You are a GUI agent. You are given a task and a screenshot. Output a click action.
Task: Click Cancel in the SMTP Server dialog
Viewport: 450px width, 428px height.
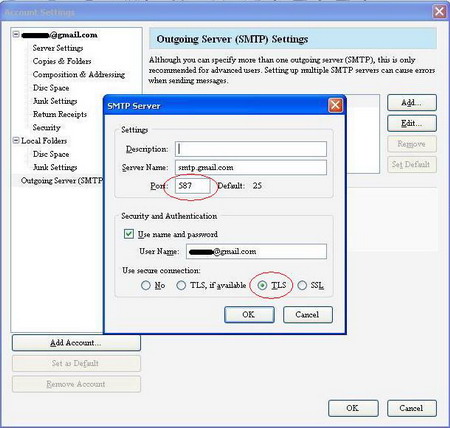click(308, 315)
